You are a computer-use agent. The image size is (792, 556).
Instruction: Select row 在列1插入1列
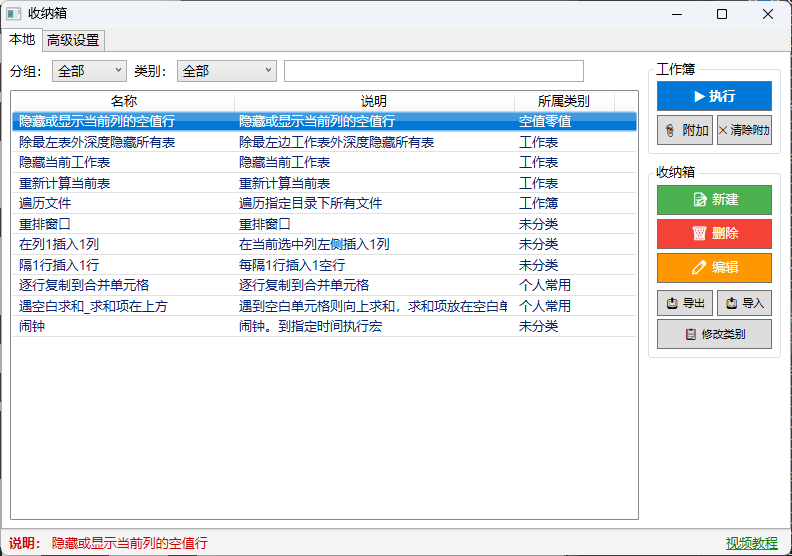[x=324, y=244]
